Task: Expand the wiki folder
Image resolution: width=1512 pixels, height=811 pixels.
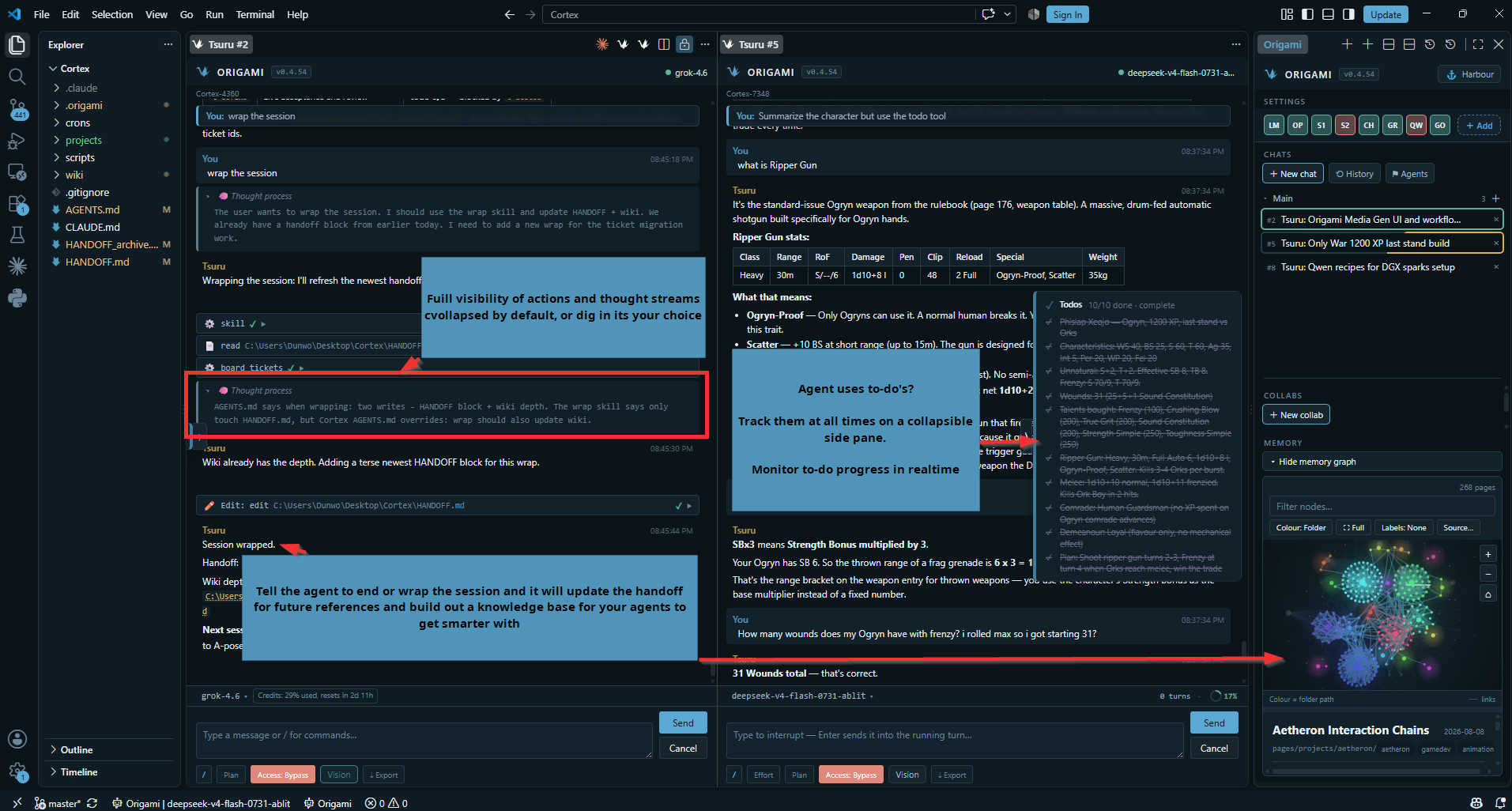Action: [74, 175]
